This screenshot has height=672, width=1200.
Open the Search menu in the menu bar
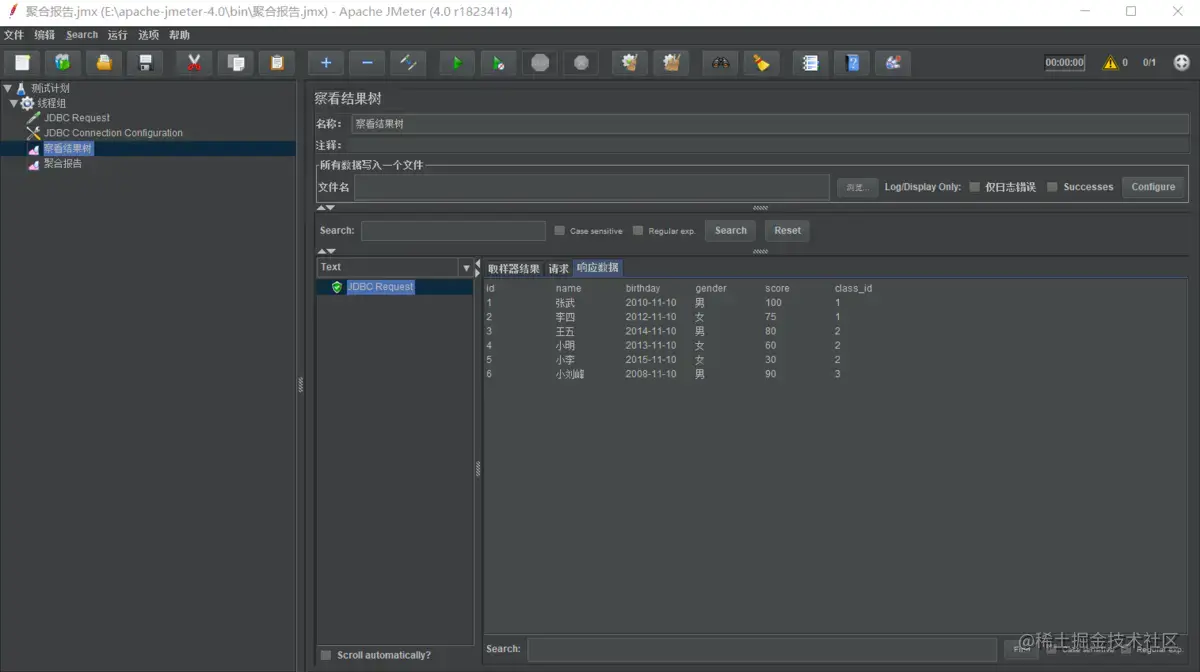pos(82,35)
